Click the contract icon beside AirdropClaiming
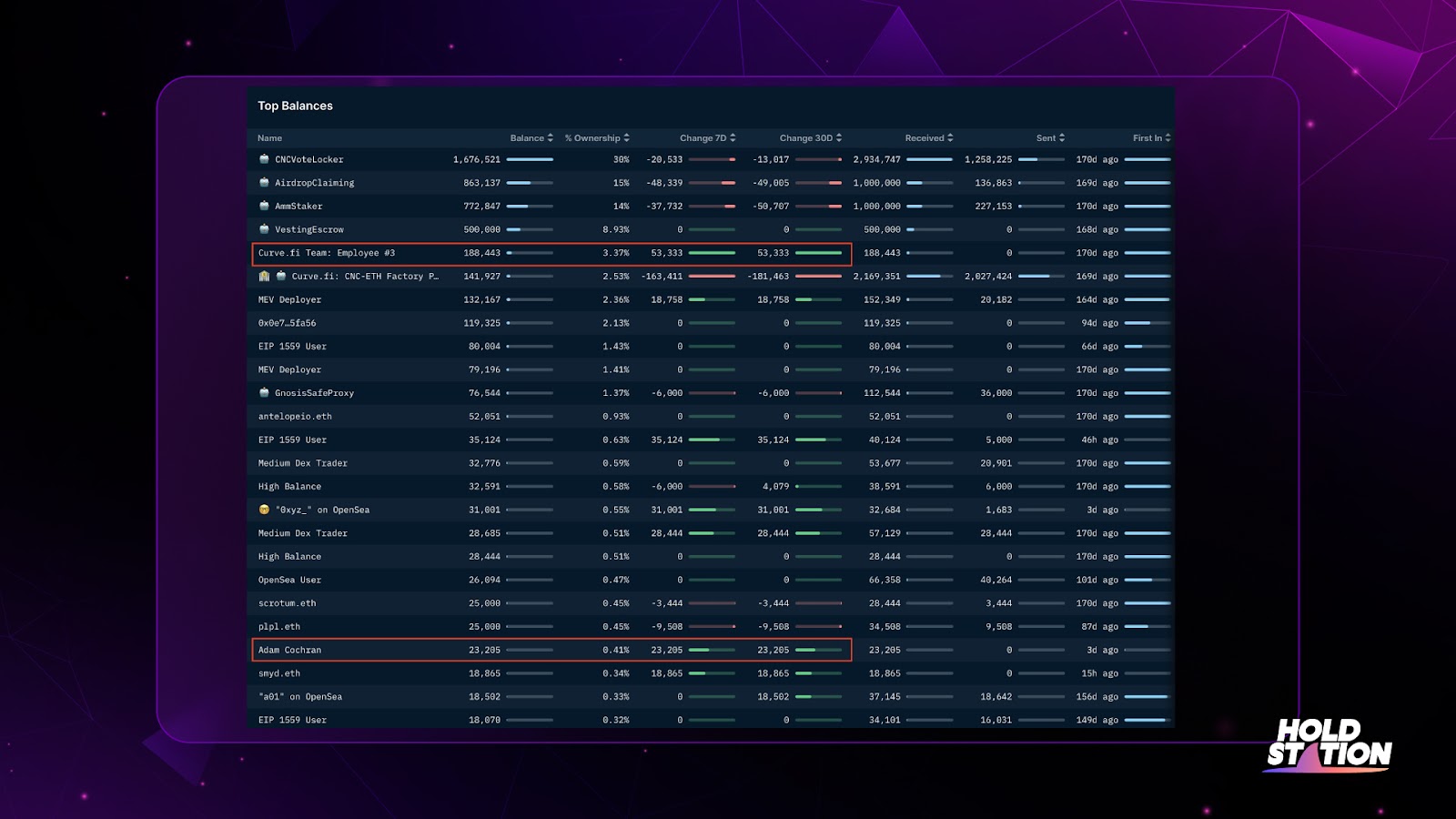The height and width of the screenshot is (819, 1456). 264,182
